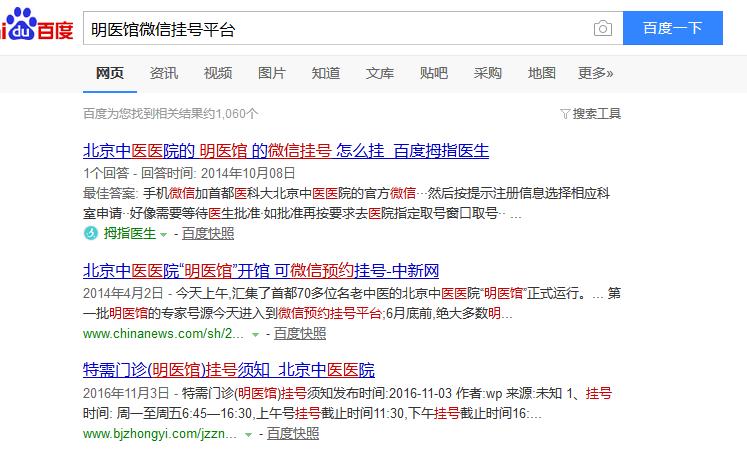Viewport: 747px width, 456px height.
Task: Go to the 文库 tab
Action: pos(380,73)
